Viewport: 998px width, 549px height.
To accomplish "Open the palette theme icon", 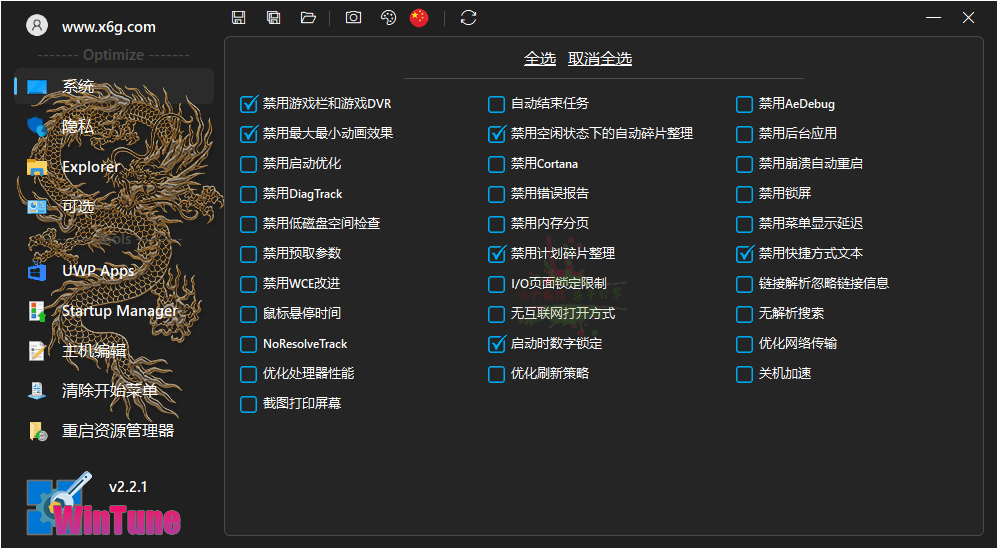I will 388,17.
